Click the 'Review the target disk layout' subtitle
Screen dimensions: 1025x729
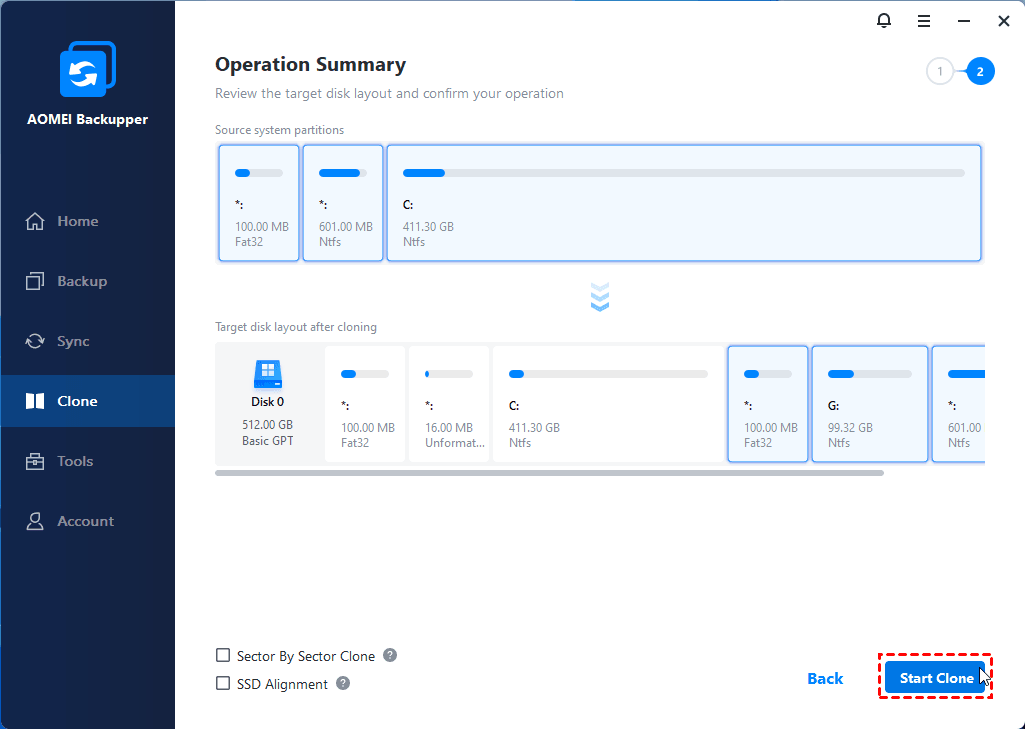[389, 93]
